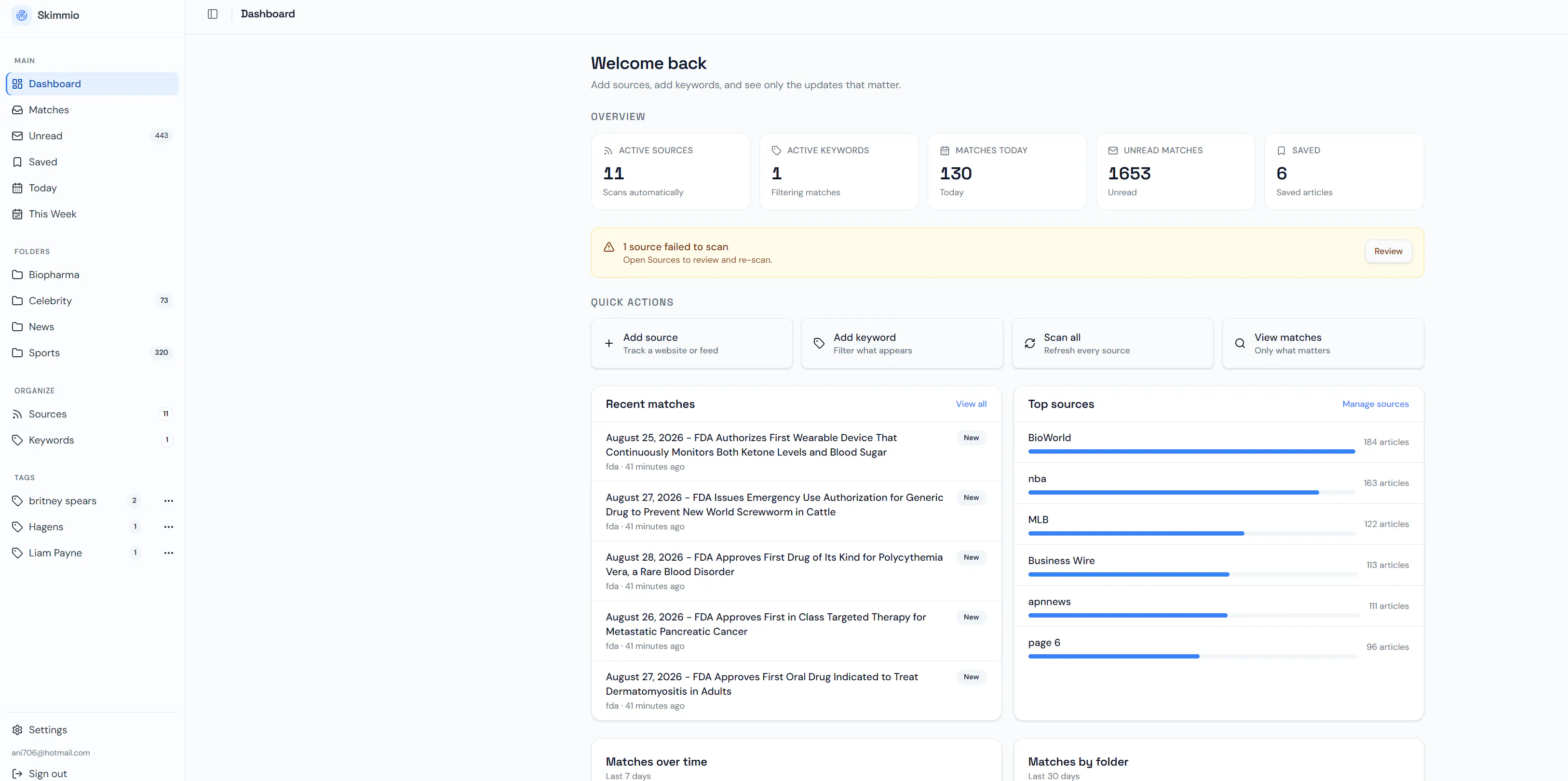1568x781 pixels.
Task: Click the Keywords tag icon in sidebar
Action: point(18,440)
